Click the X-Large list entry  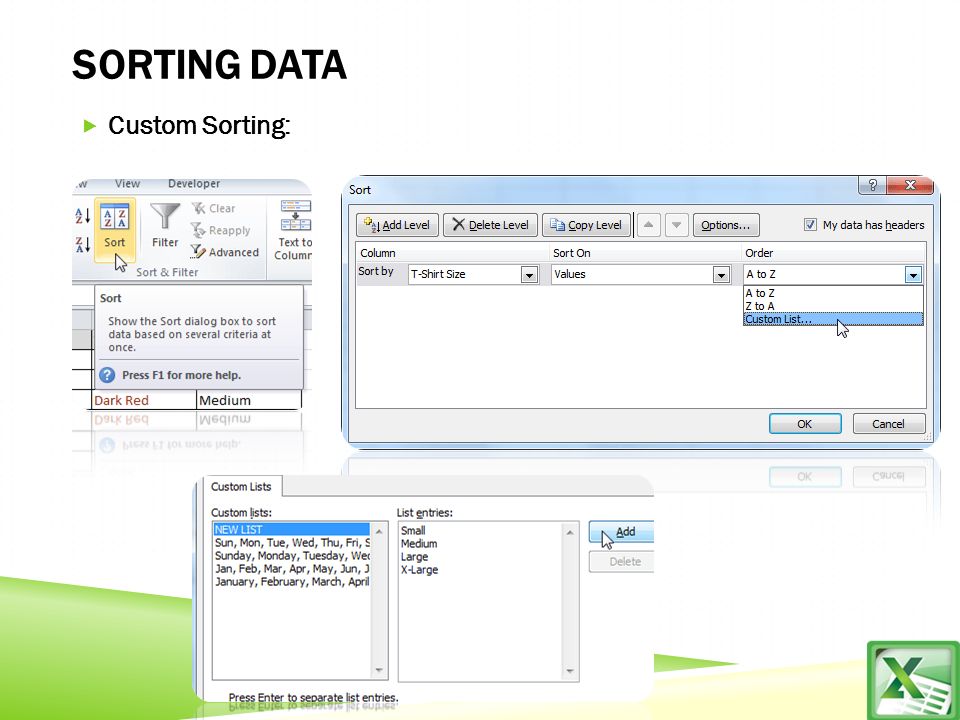pos(420,569)
